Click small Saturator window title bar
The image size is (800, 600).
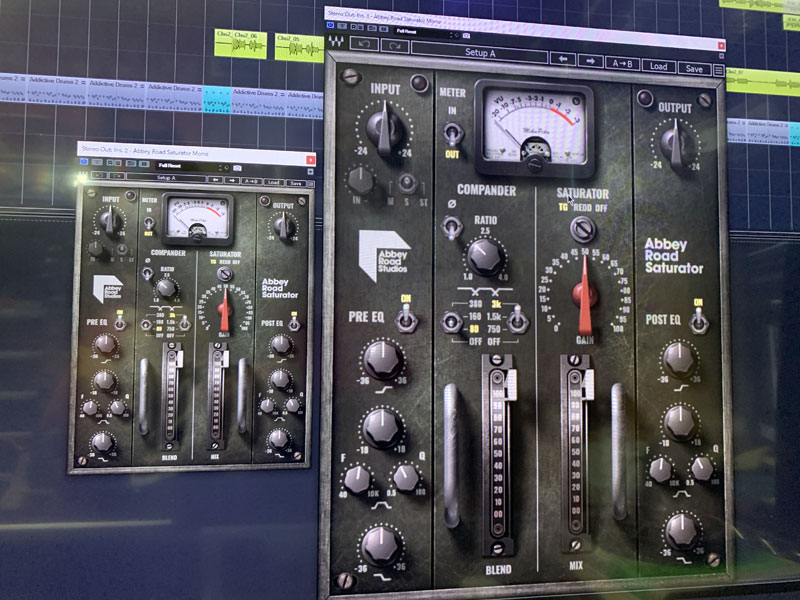[196, 152]
